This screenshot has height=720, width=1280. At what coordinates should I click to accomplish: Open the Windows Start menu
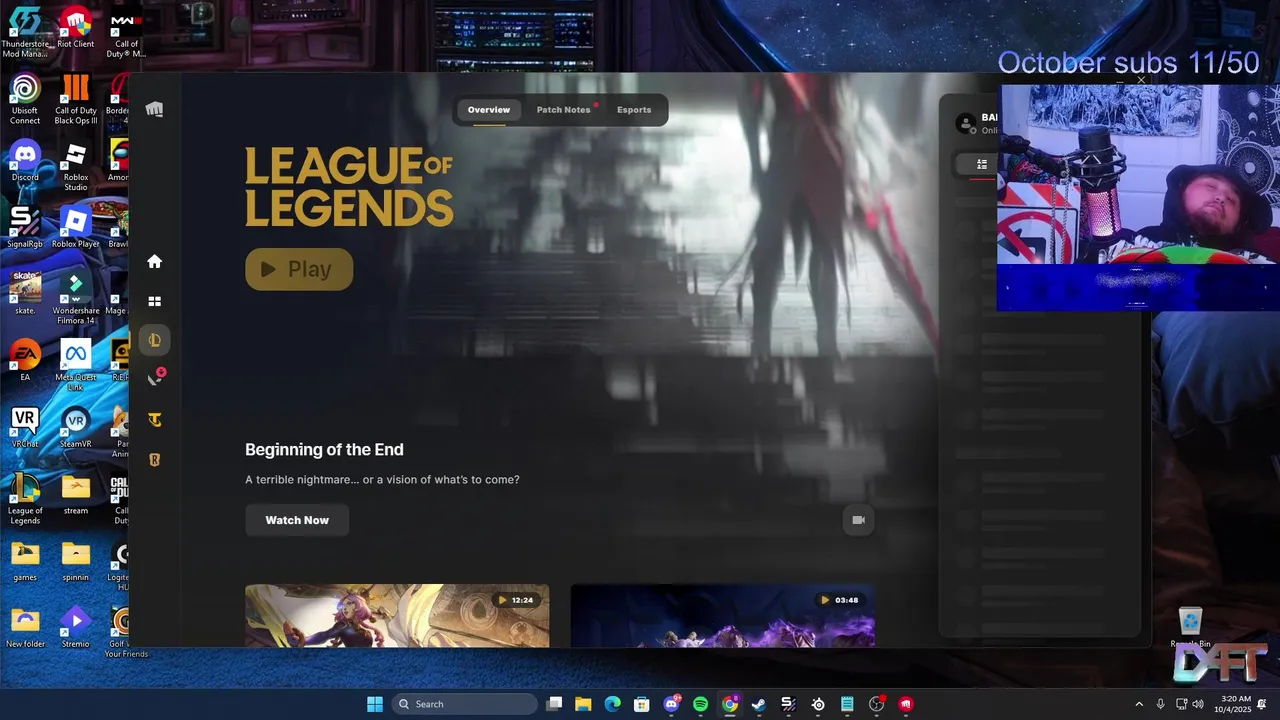(x=375, y=704)
